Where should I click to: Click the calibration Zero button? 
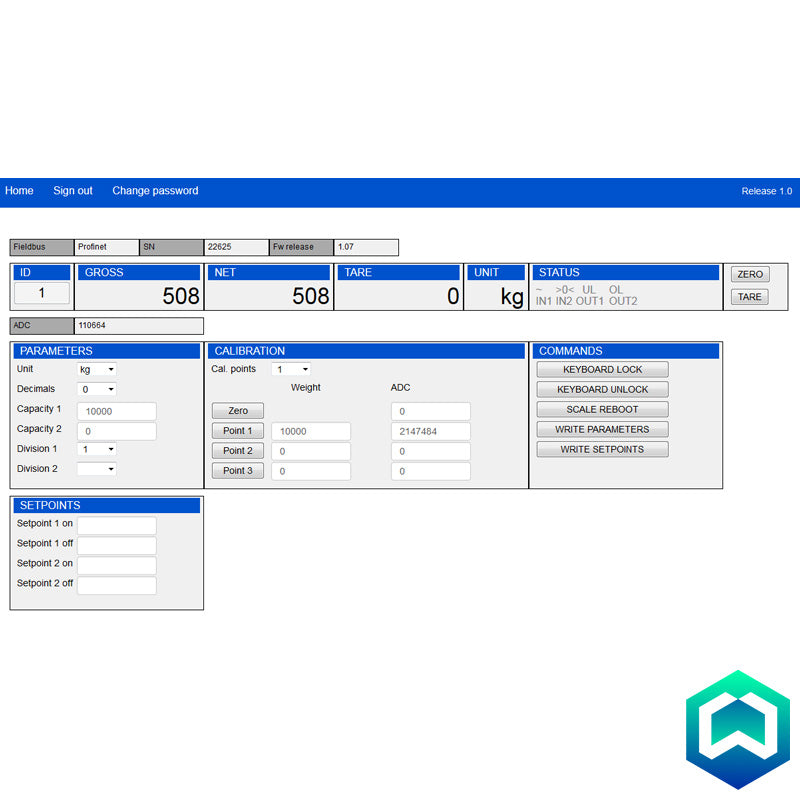pos(238,411)
